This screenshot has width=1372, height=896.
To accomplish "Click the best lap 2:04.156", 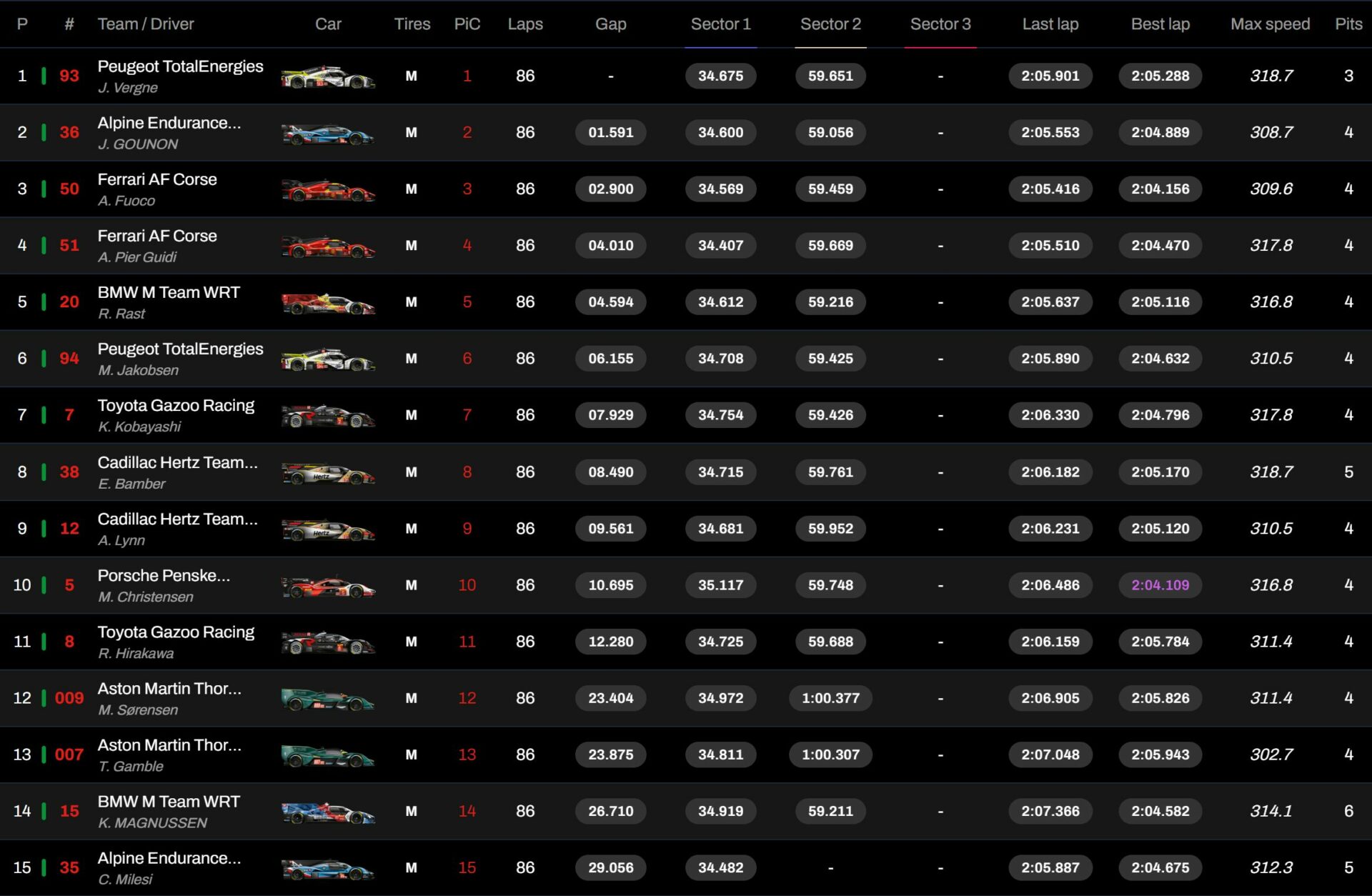I will point(1160,189).
